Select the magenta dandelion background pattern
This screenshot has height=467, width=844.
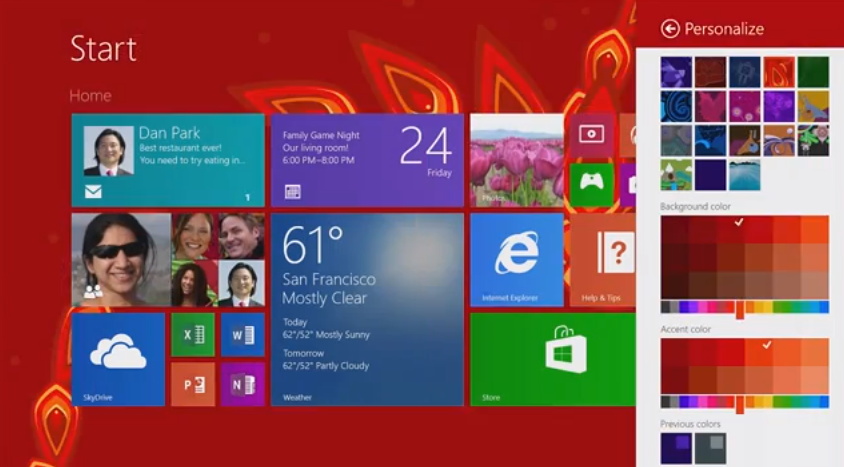(745, 107)
